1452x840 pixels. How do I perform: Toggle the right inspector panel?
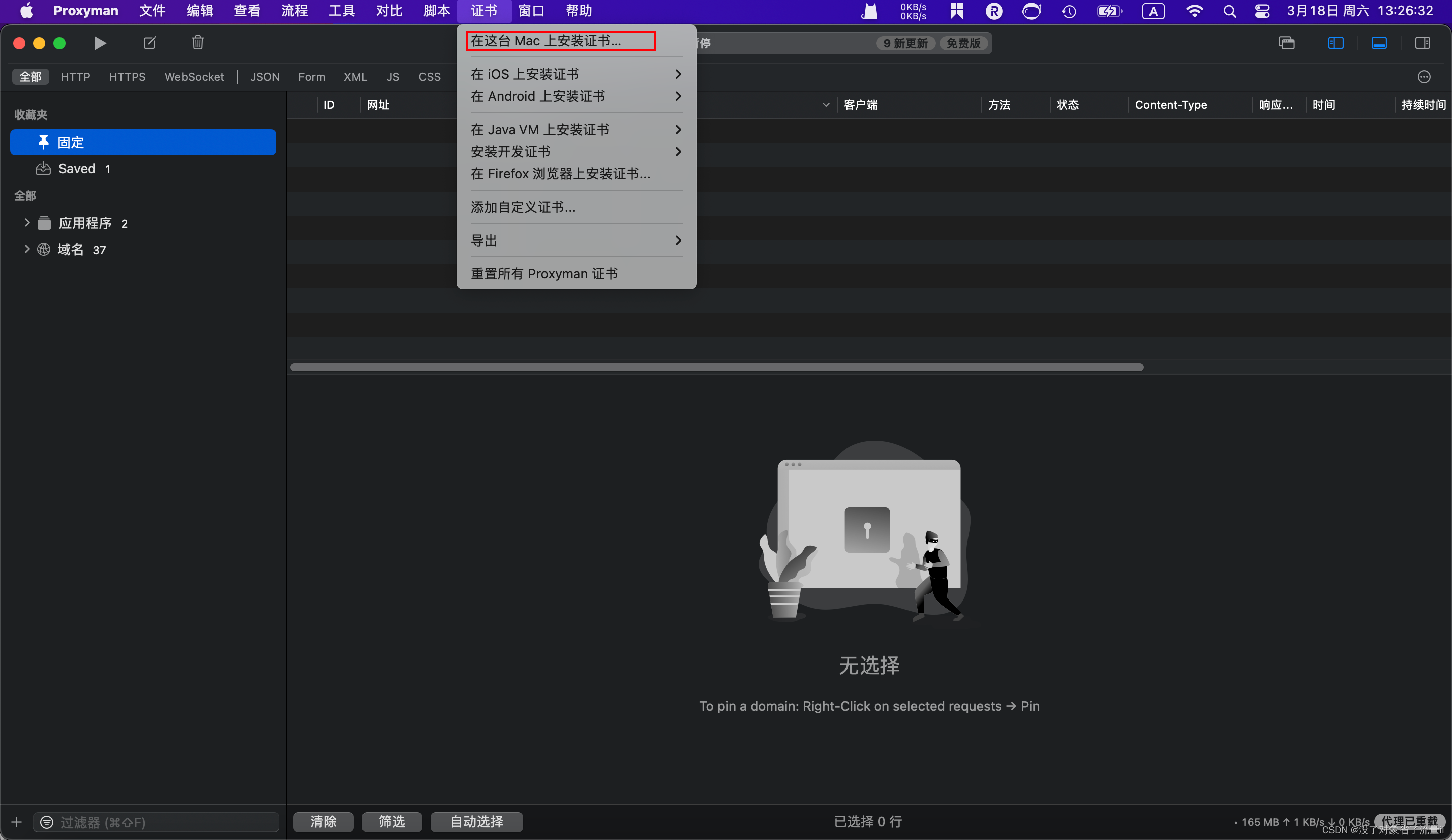pyautogui.click(x=1423, y=43)
